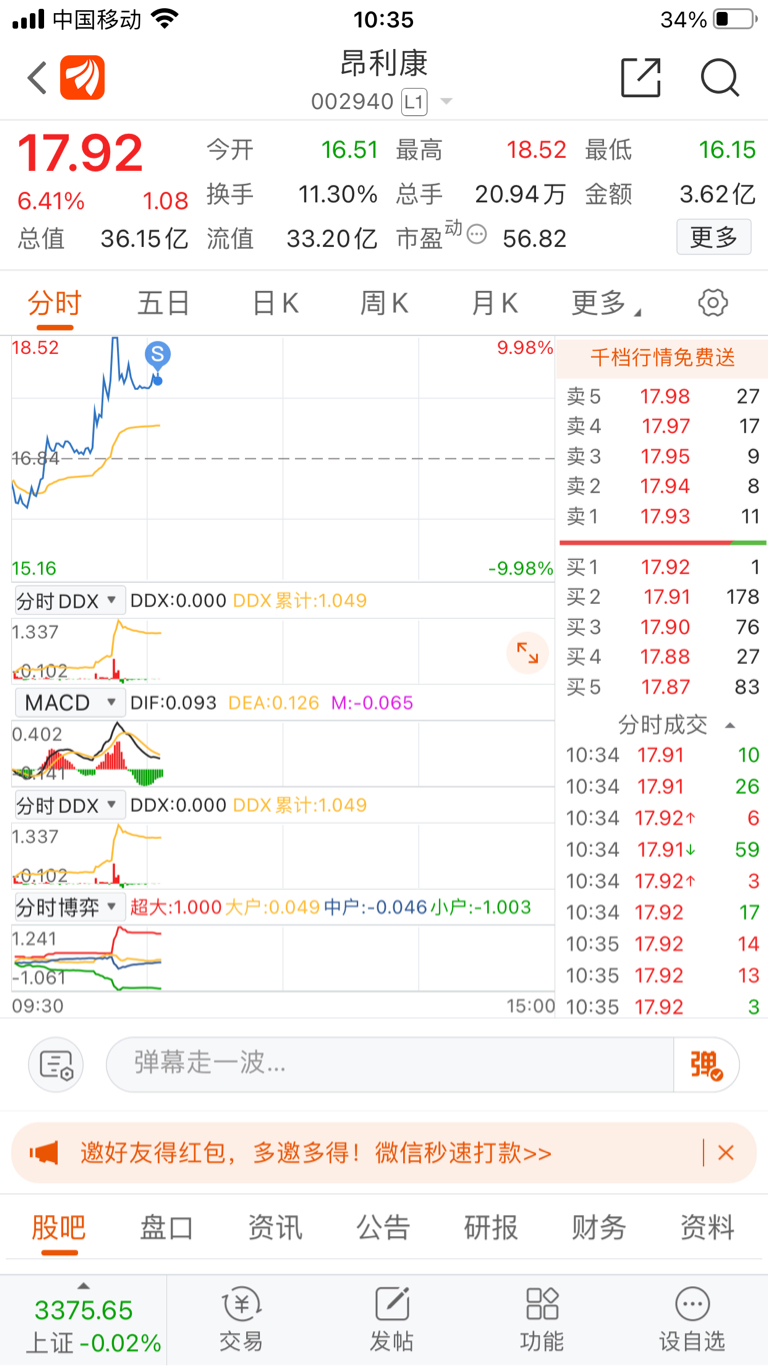Open chart settings gear icon

click(713, 302)
